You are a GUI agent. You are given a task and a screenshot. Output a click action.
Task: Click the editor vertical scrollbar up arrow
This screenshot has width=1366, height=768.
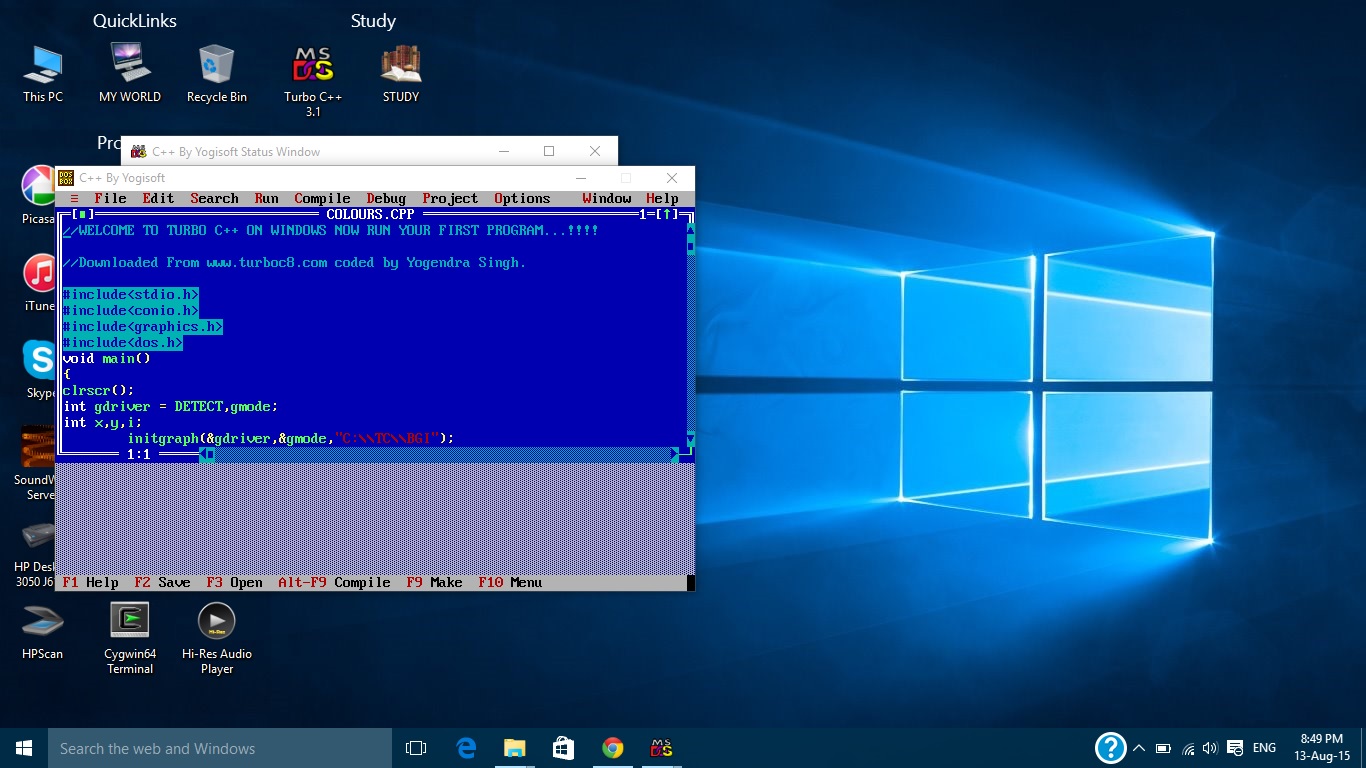click(690, 230)
